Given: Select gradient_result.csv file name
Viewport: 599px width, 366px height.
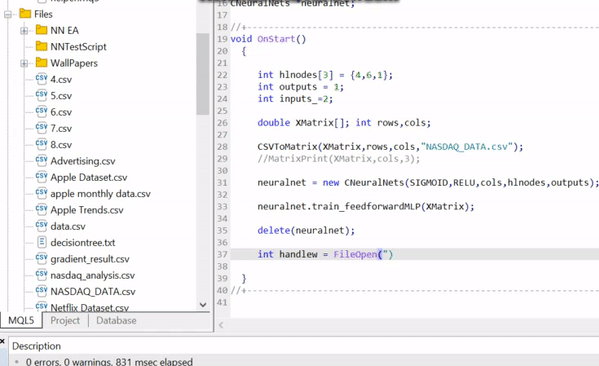Looking at the screenshot, I should click(90, 259).
